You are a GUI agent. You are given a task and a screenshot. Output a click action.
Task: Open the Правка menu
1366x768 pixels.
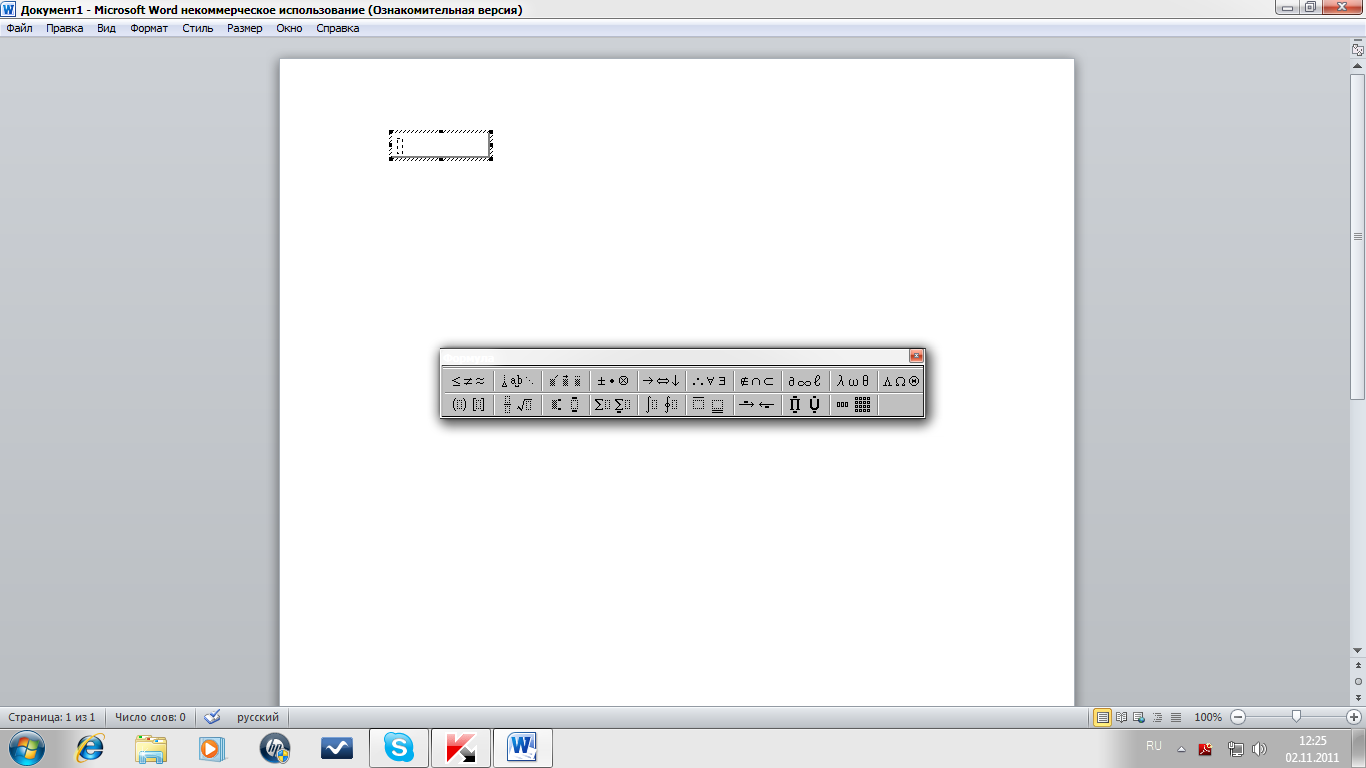point(65,28)
